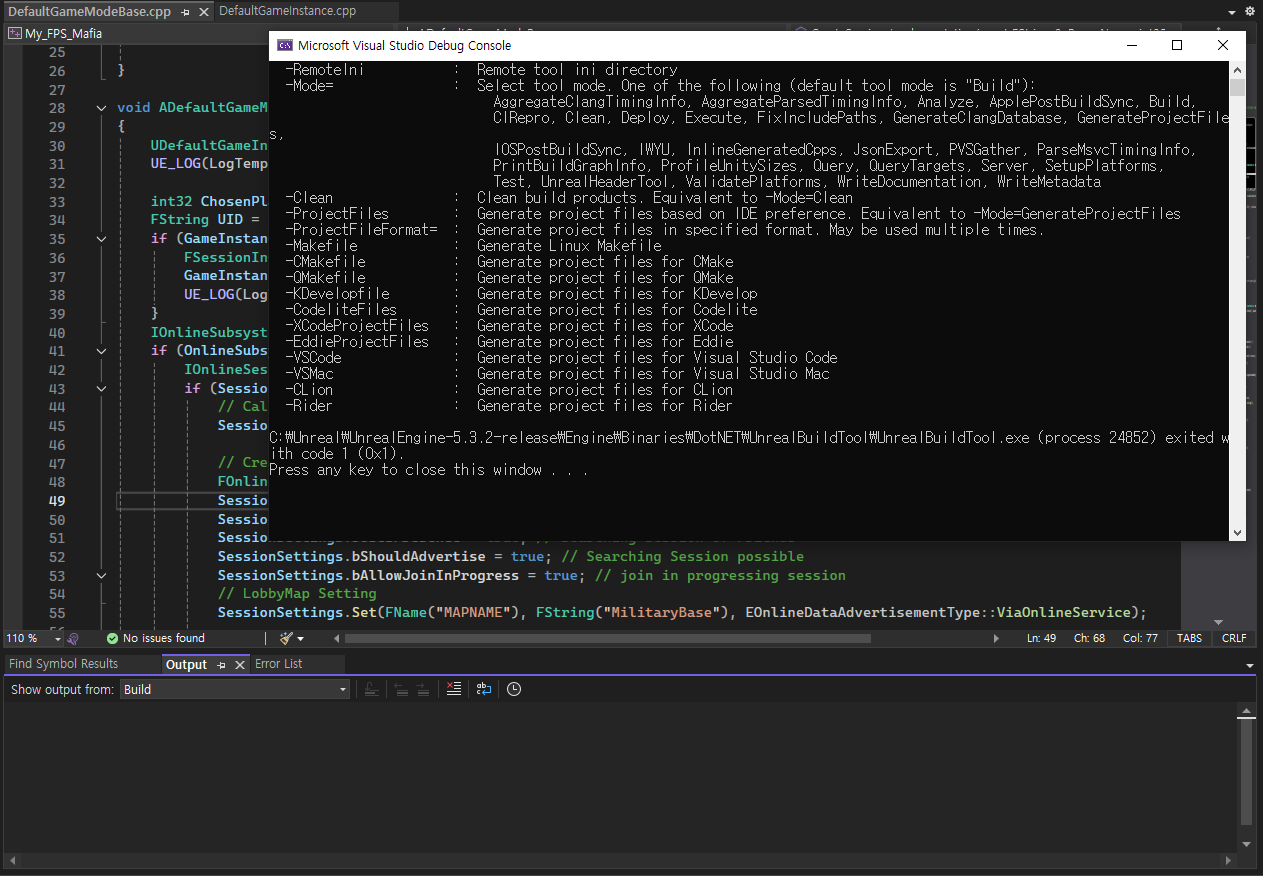Close the DefaultGameModeBase.cpp tab
This screenshot has height=876, width=1263.
(203, 12)
